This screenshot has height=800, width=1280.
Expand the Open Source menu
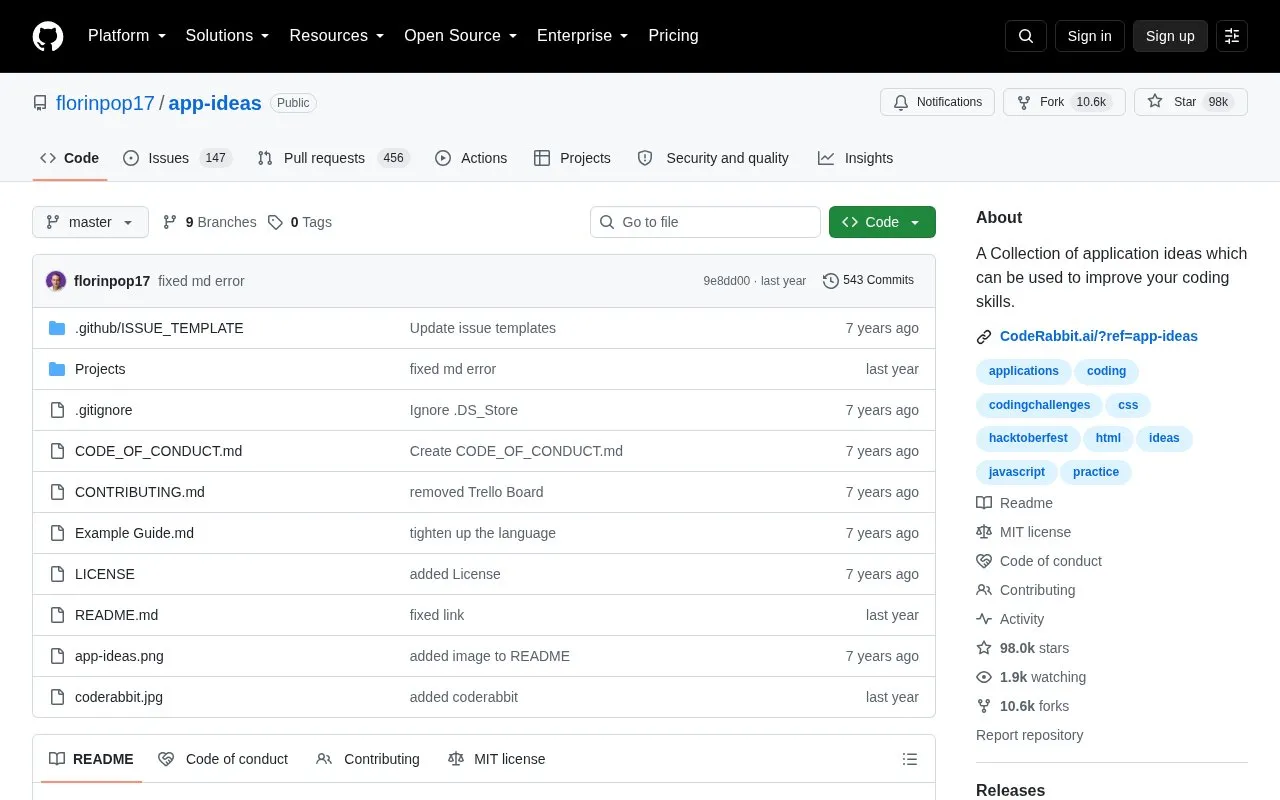[x=461, y=36]
